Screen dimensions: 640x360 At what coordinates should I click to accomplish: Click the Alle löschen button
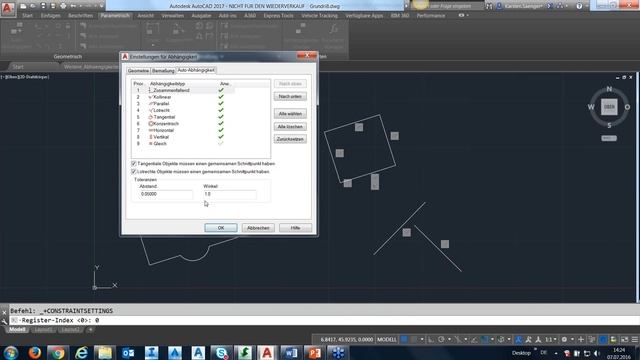290,127
